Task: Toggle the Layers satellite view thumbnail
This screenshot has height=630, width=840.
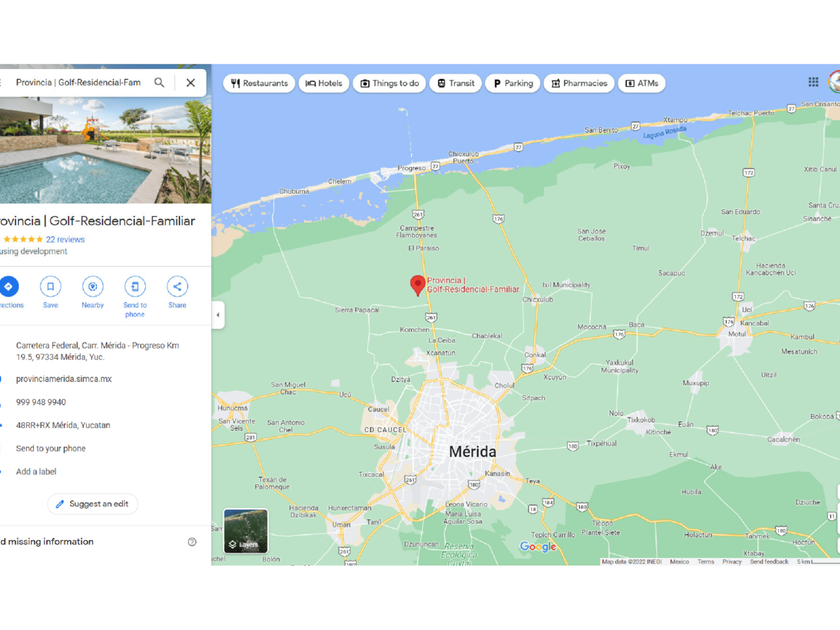Action: (245, 531)
